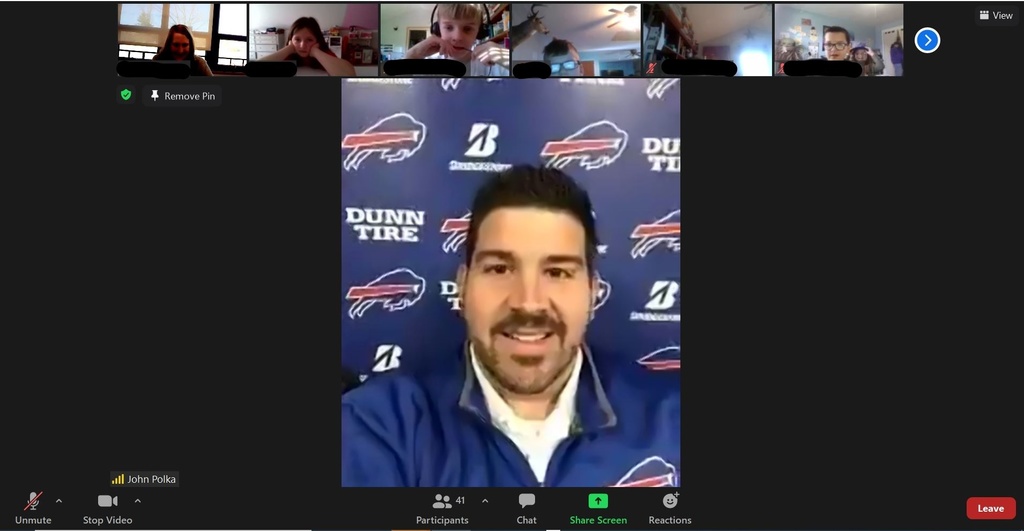Open the Chat panel

(x=526, y=508)
